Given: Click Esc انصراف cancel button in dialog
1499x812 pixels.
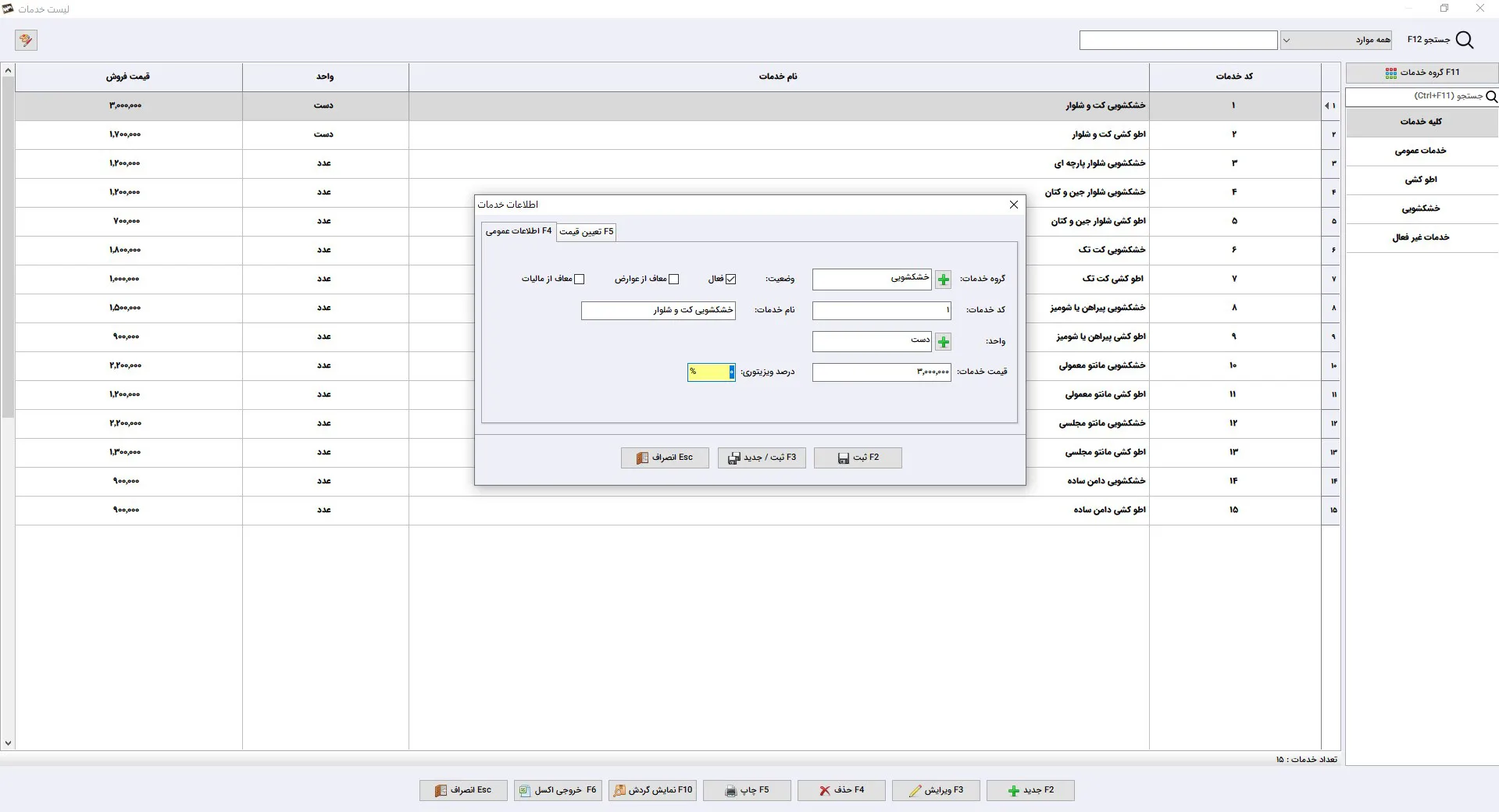Looking at the screenshot, I should coord(665,458).
